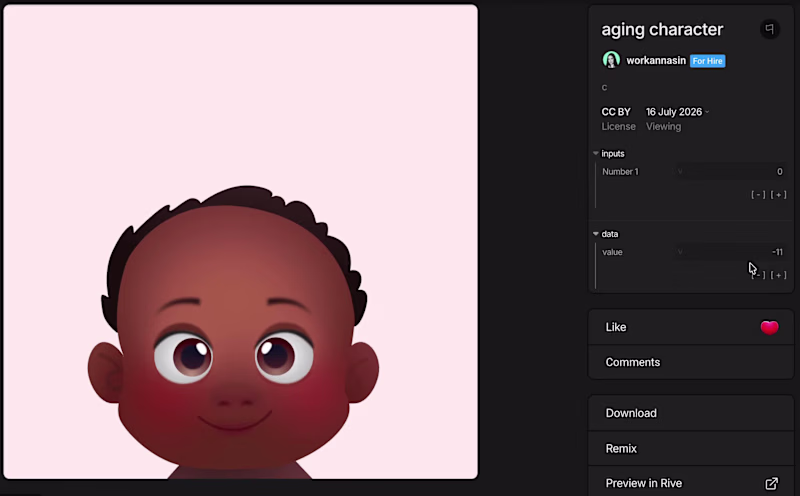Collapse the data section
800x496 pixels.
(595, 234)
